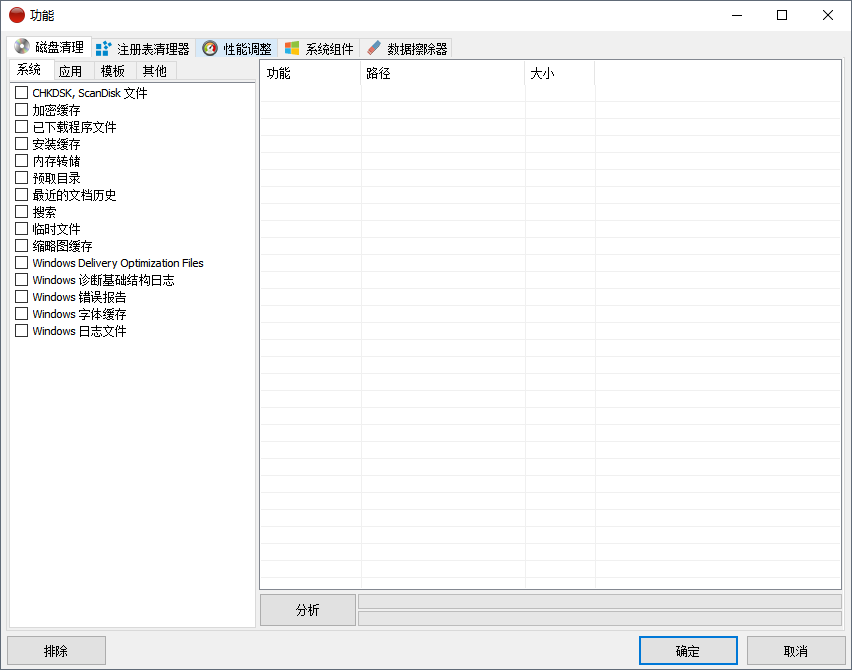Confirm with the 确定 button
The image size is (852, 670).
[687, 650]
